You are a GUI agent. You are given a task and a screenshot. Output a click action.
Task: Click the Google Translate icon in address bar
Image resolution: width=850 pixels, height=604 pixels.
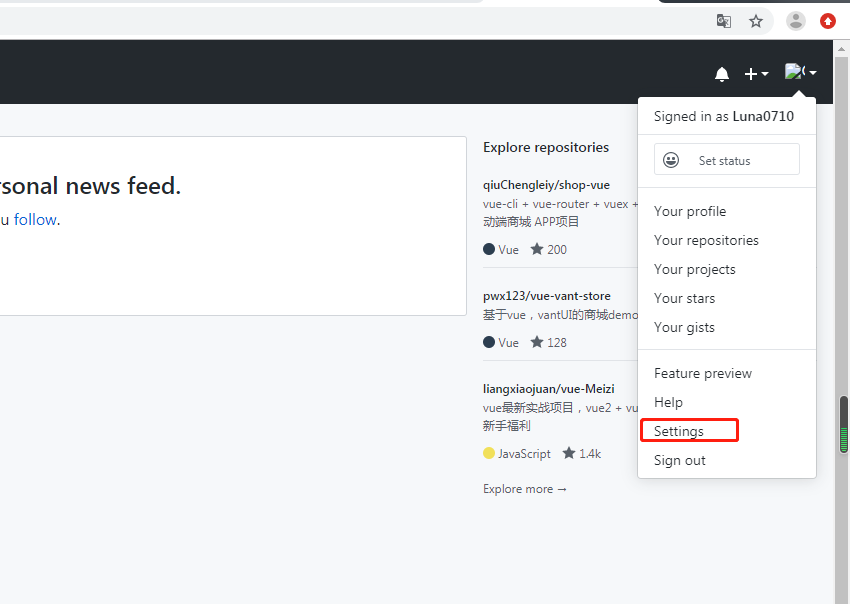click(724, 22)
